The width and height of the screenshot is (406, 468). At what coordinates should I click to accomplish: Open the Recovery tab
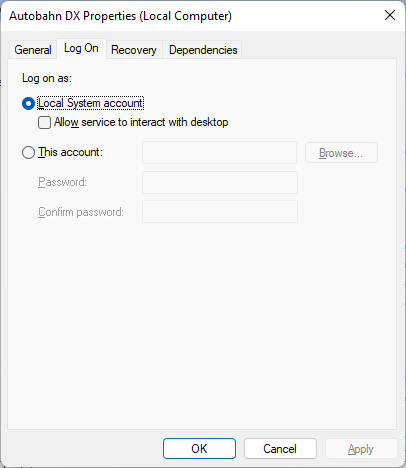pos(134,50)
